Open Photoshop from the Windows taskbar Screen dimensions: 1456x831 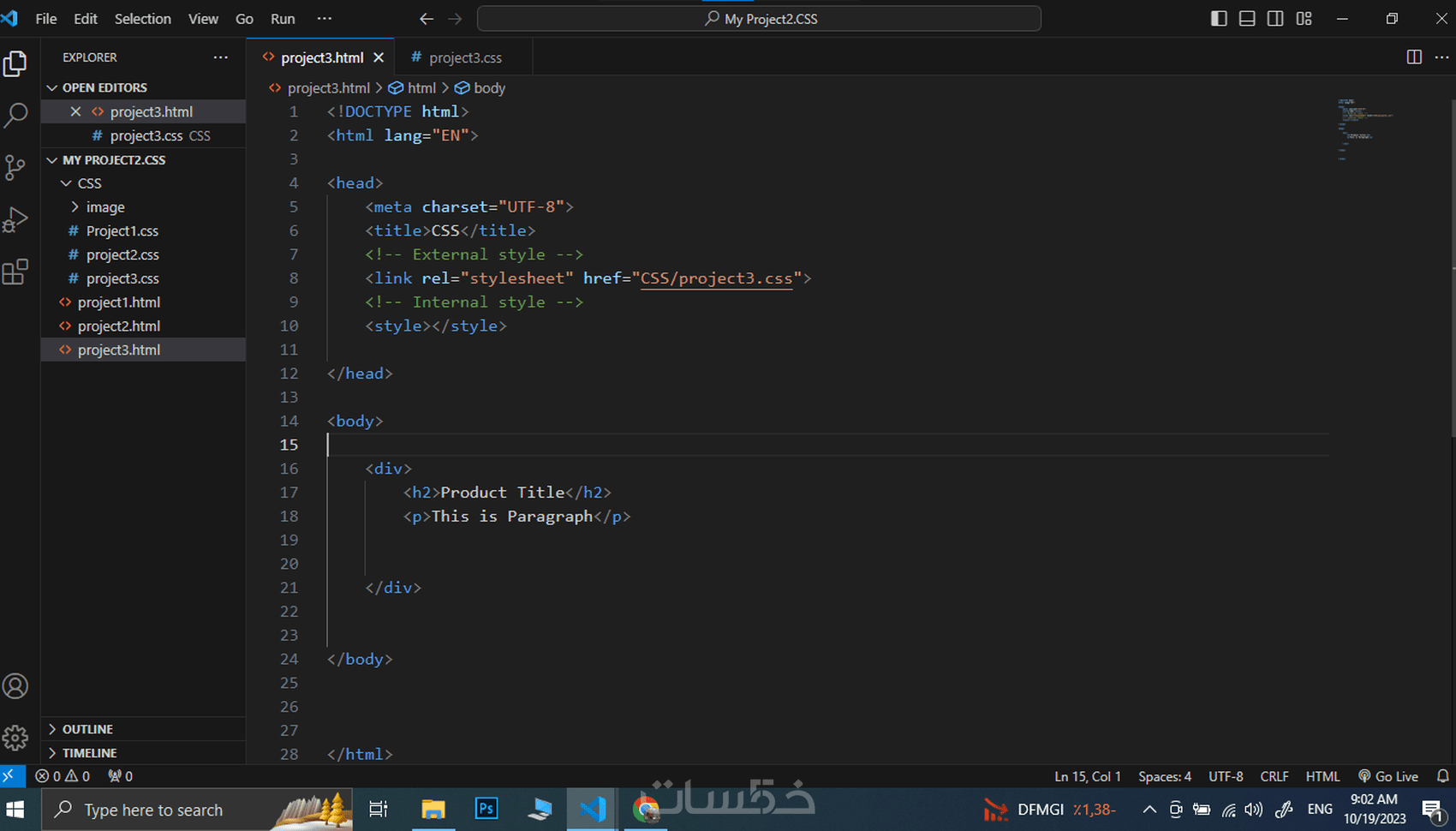[x=486, y=809]
